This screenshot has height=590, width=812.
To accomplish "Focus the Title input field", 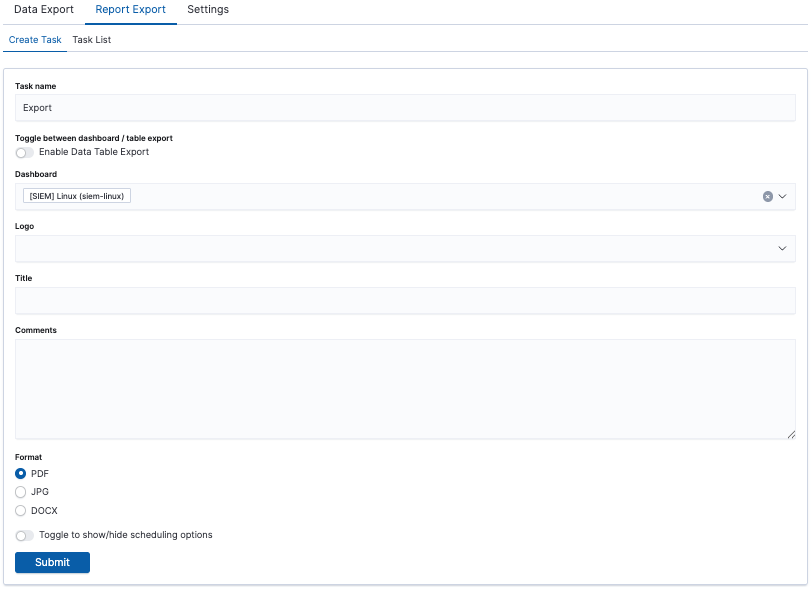I will 405,301.
